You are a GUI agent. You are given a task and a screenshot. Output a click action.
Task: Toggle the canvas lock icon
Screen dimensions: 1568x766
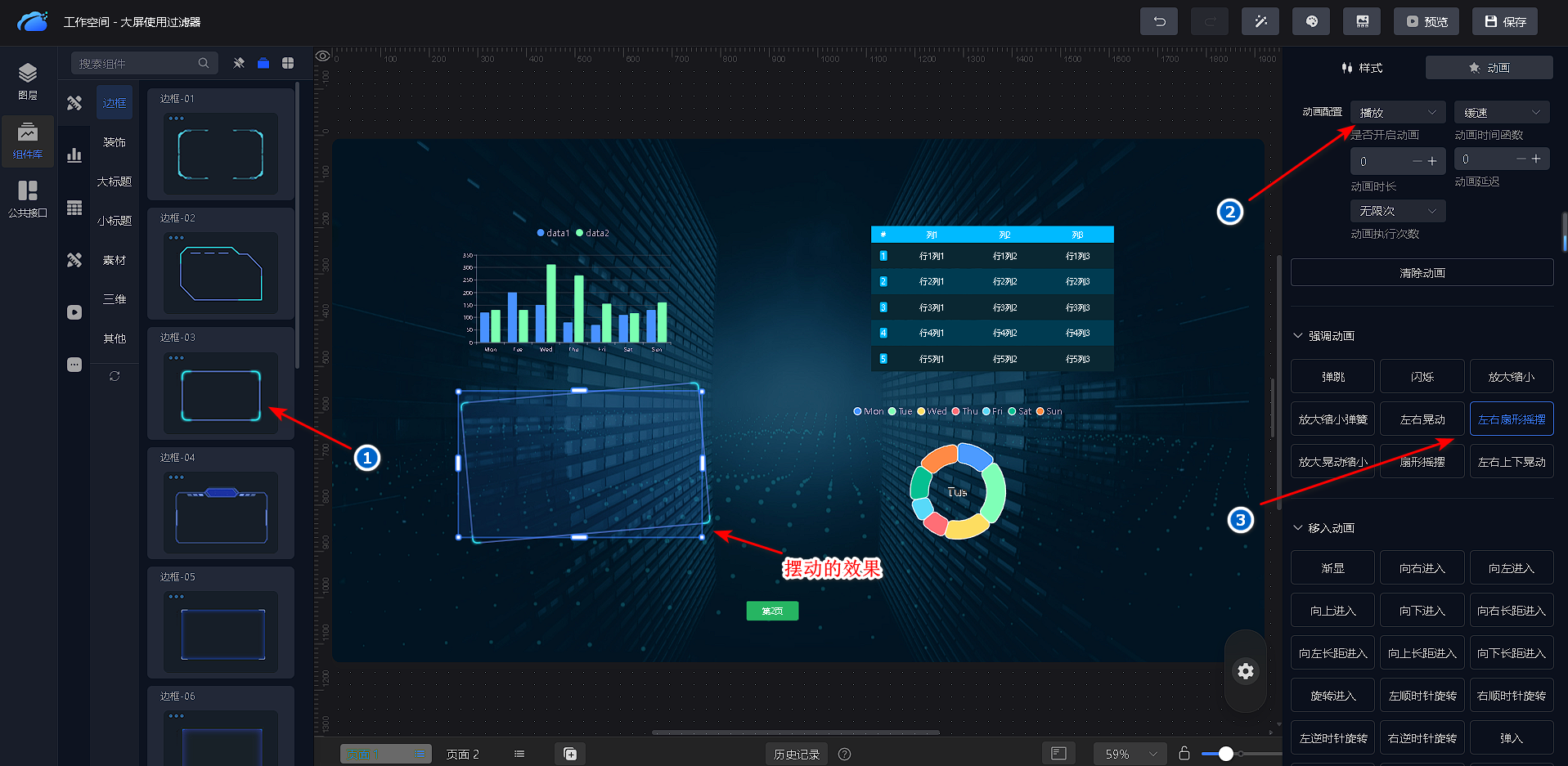pyautogui.click(x=1184, y=753)
